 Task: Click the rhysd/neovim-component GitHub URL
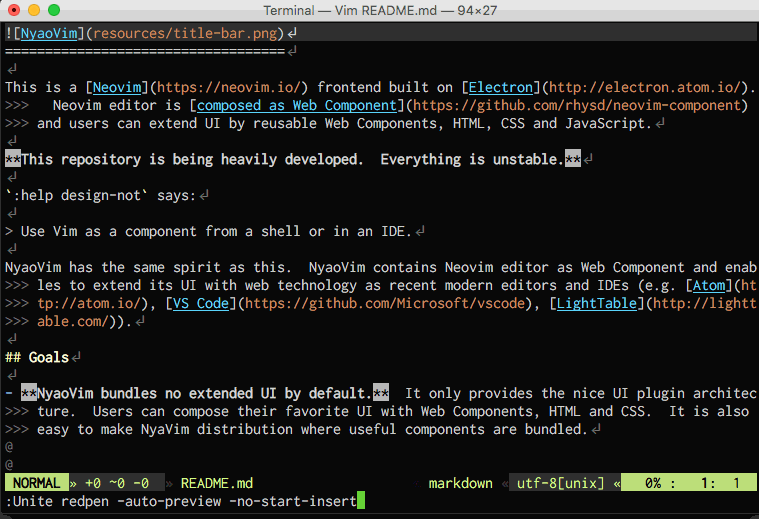click(577, 106)
